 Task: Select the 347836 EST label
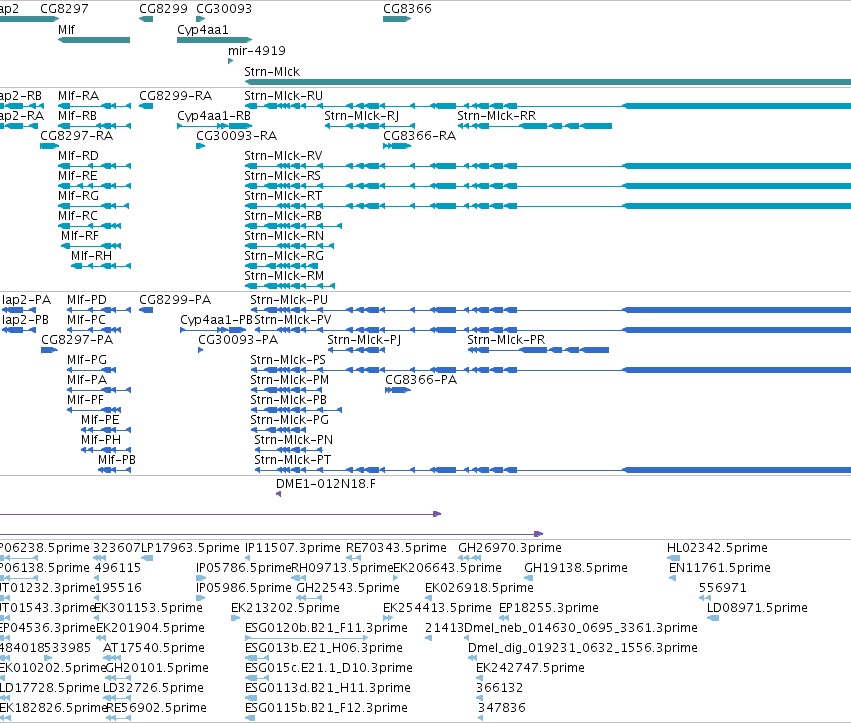coord(501,708)
